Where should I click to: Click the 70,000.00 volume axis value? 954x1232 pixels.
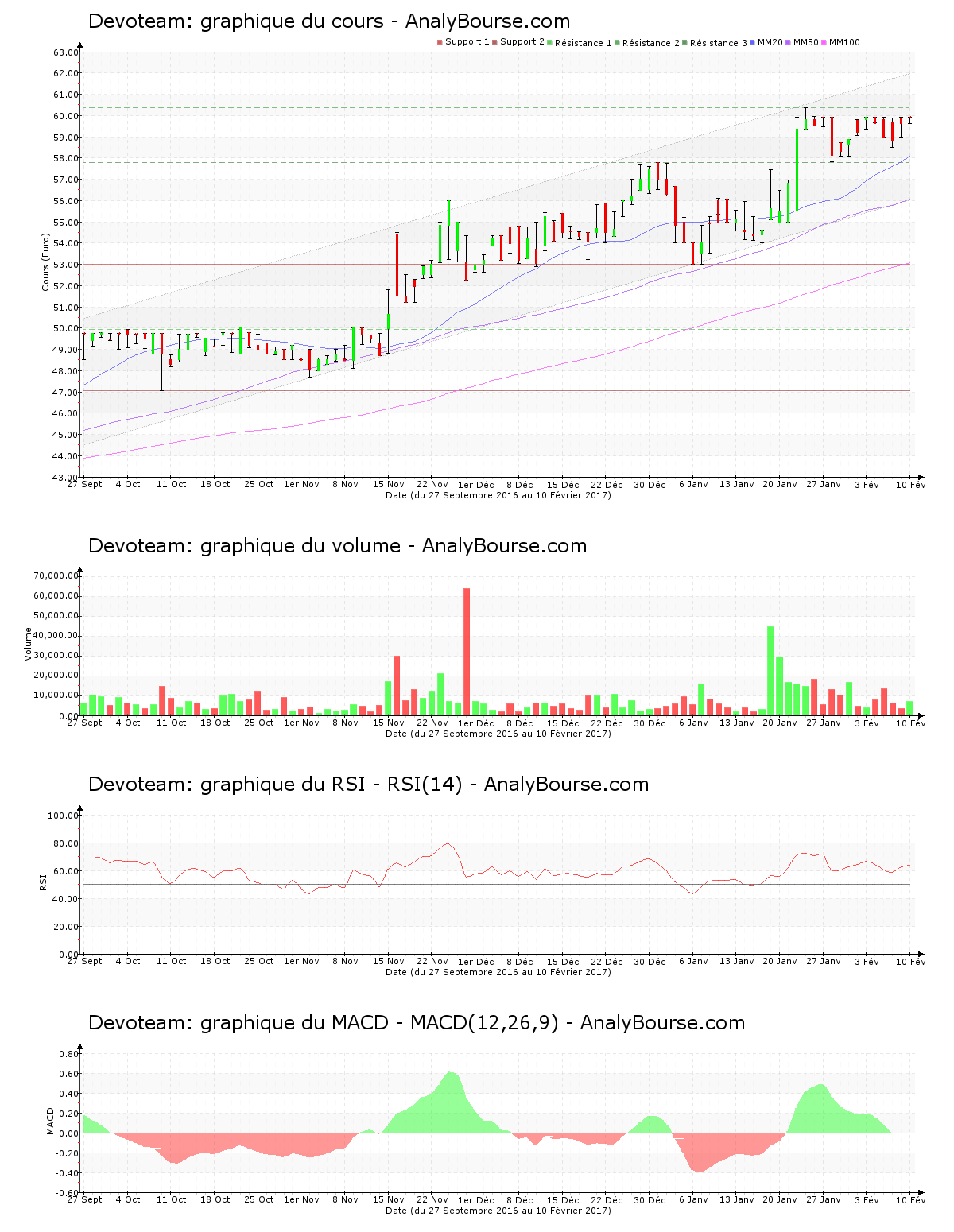coord(56,575)
